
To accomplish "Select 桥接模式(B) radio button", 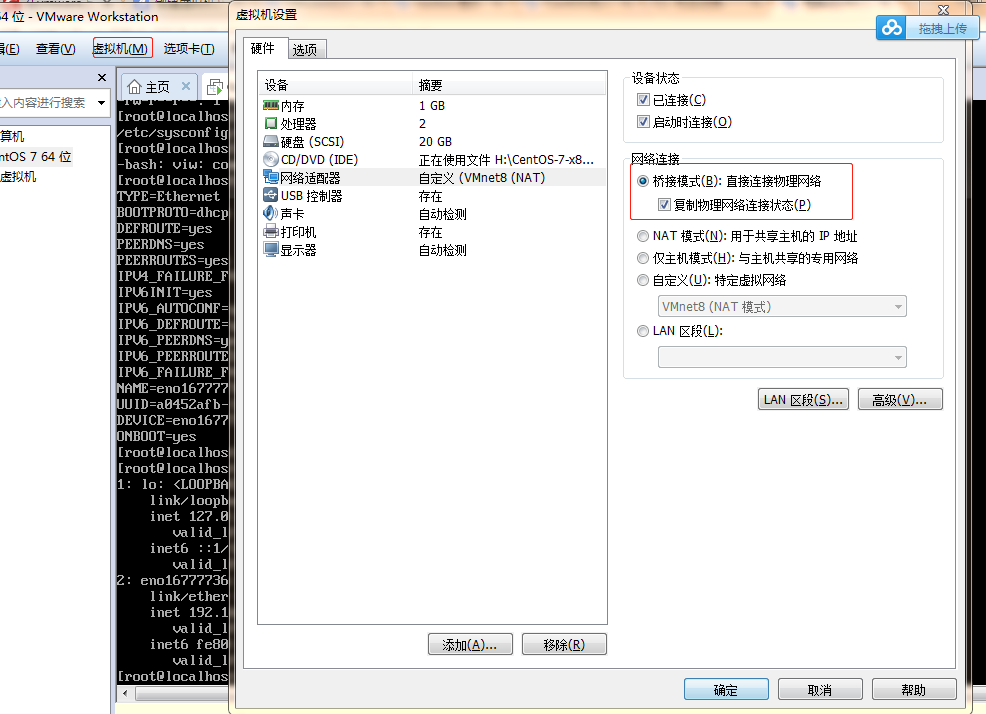I will [x=643, y=181].
